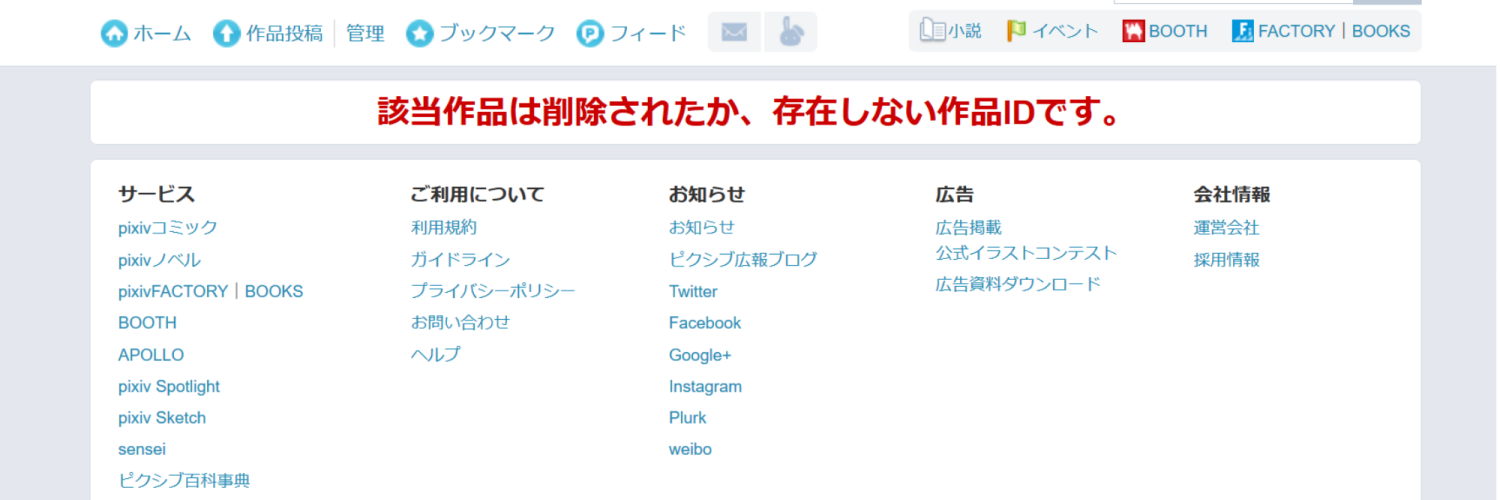Open the Twitter footer link
Screen dimensions: 1500x500
[x=693, y=292]
